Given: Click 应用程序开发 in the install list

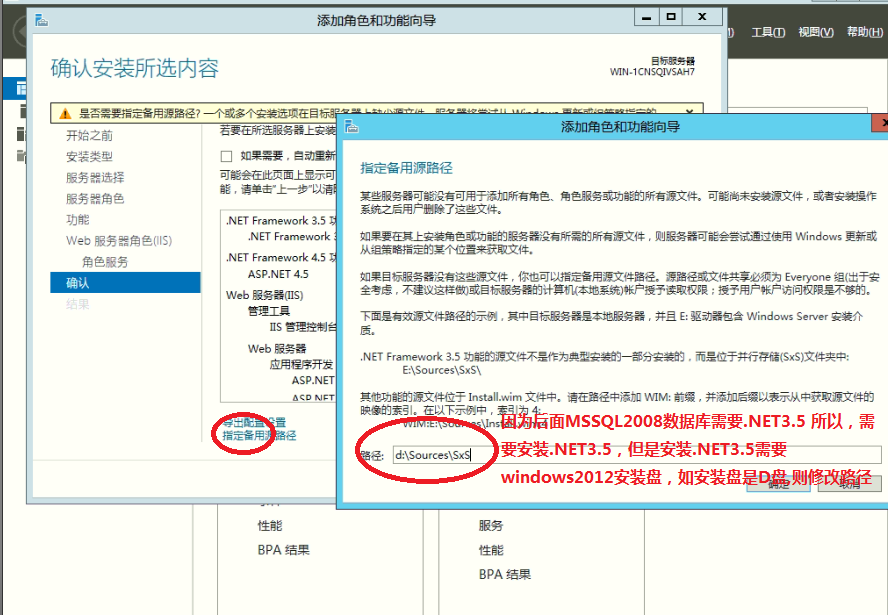Looking at the screenshot, I should (301, 364).
